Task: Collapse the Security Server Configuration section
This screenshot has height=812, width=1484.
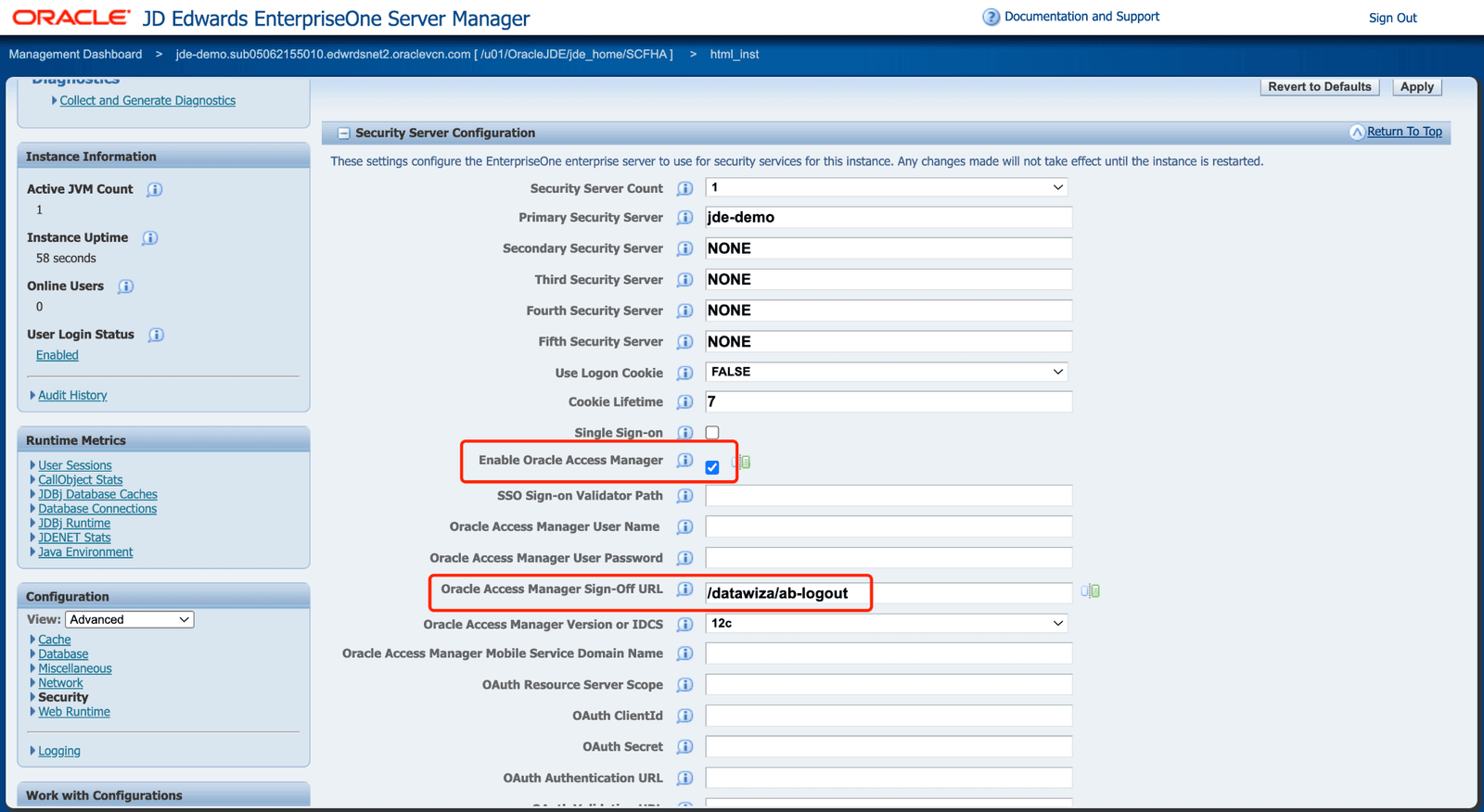Action: [x=343, y=133]
